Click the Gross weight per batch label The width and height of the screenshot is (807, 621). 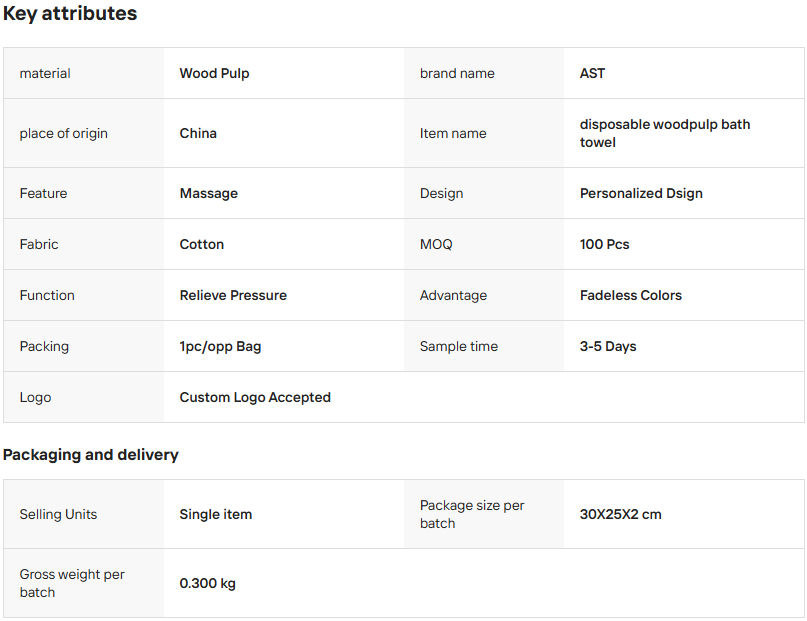pyautogui.click(x=72, y=583)
